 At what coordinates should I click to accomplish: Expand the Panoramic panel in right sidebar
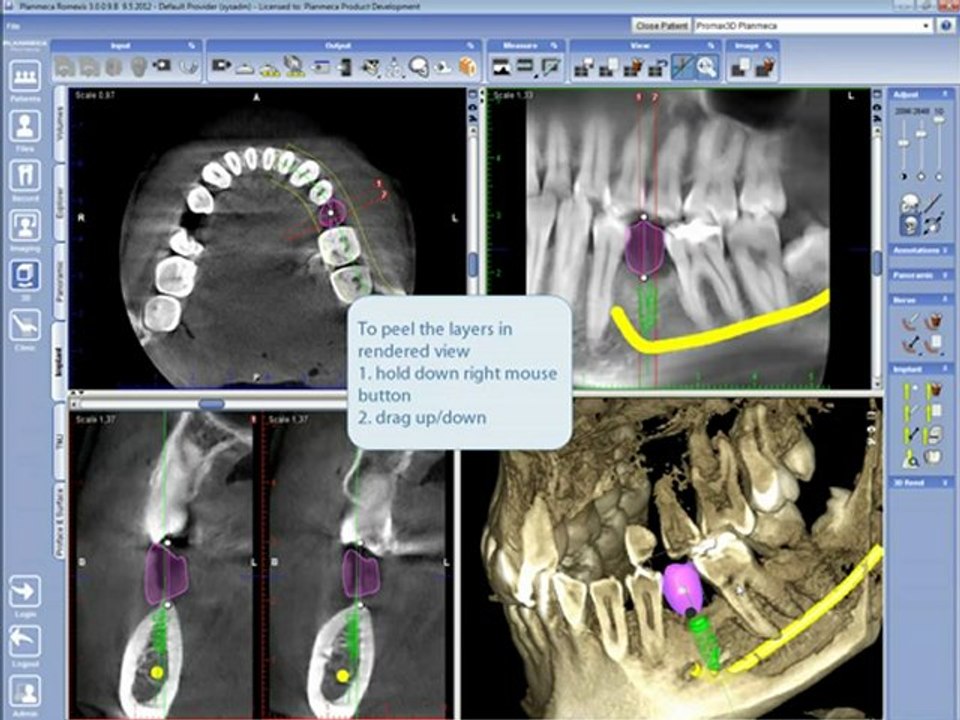click(x=920, y=275)
